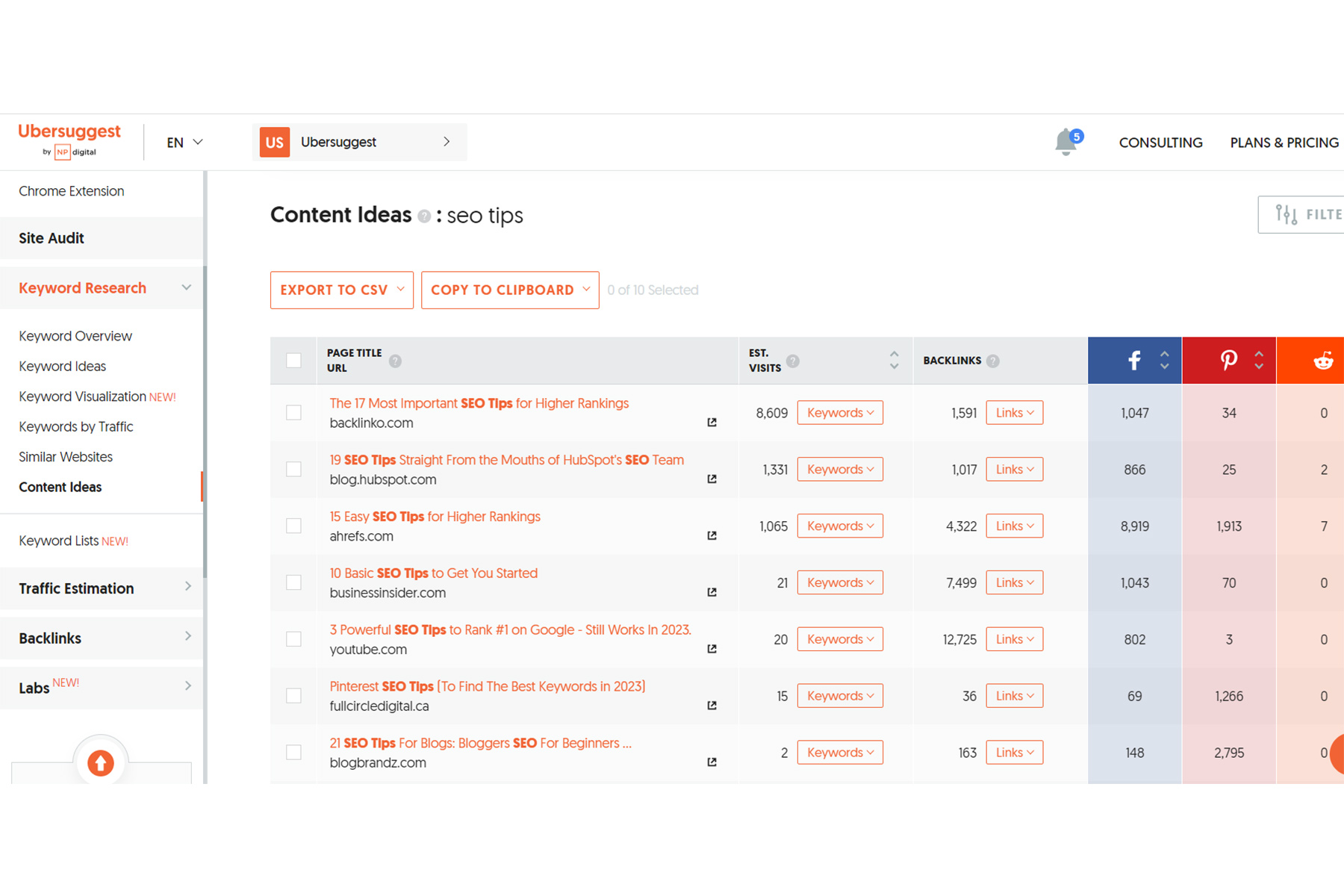Open the Filters button
Viewport: 1344px width, 896px height.
[x=1301, y=215]
